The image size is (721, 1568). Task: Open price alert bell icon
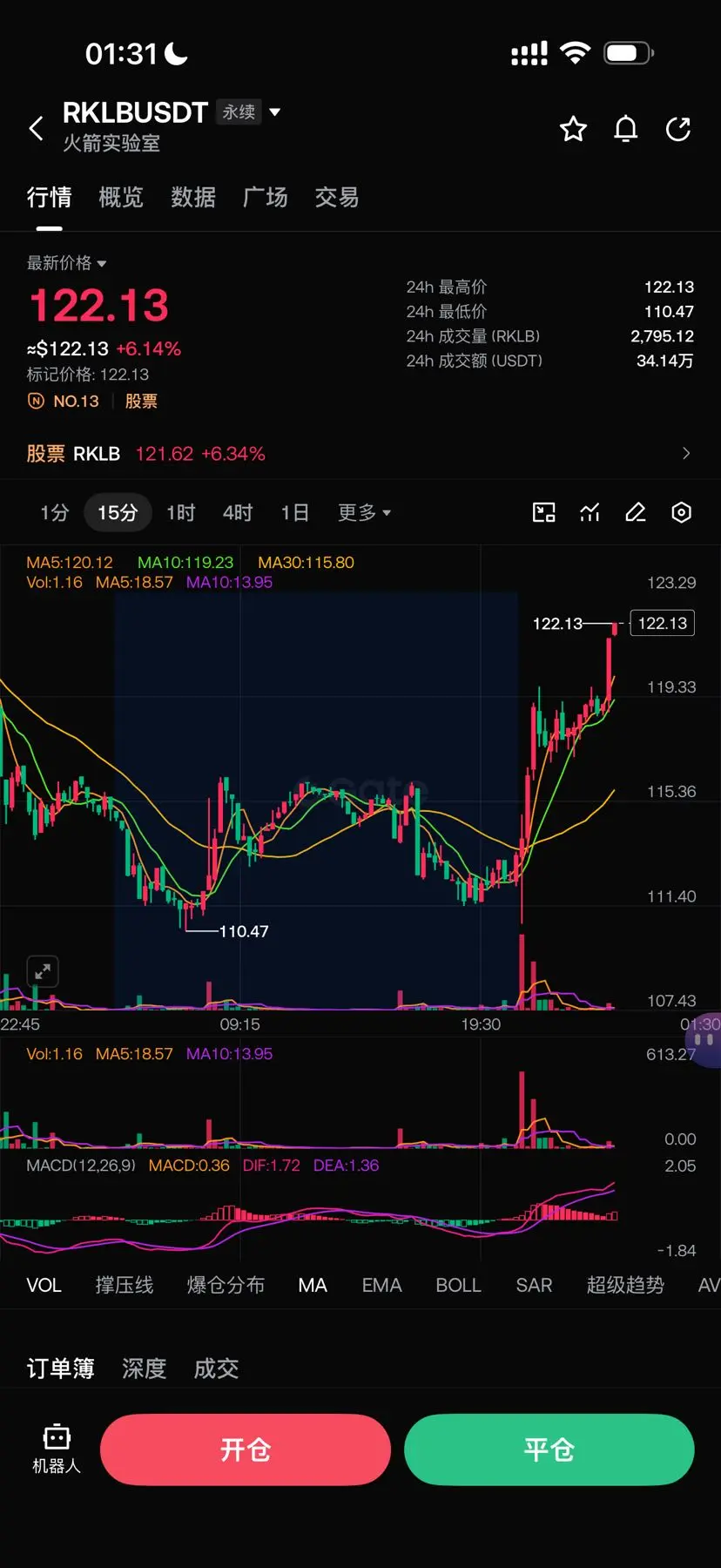(625, 129)
